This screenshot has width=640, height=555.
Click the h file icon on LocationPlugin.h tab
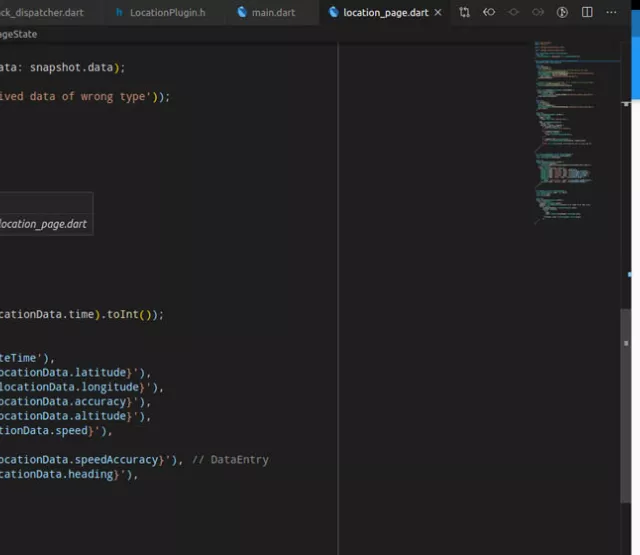click(x=120, y=12)
